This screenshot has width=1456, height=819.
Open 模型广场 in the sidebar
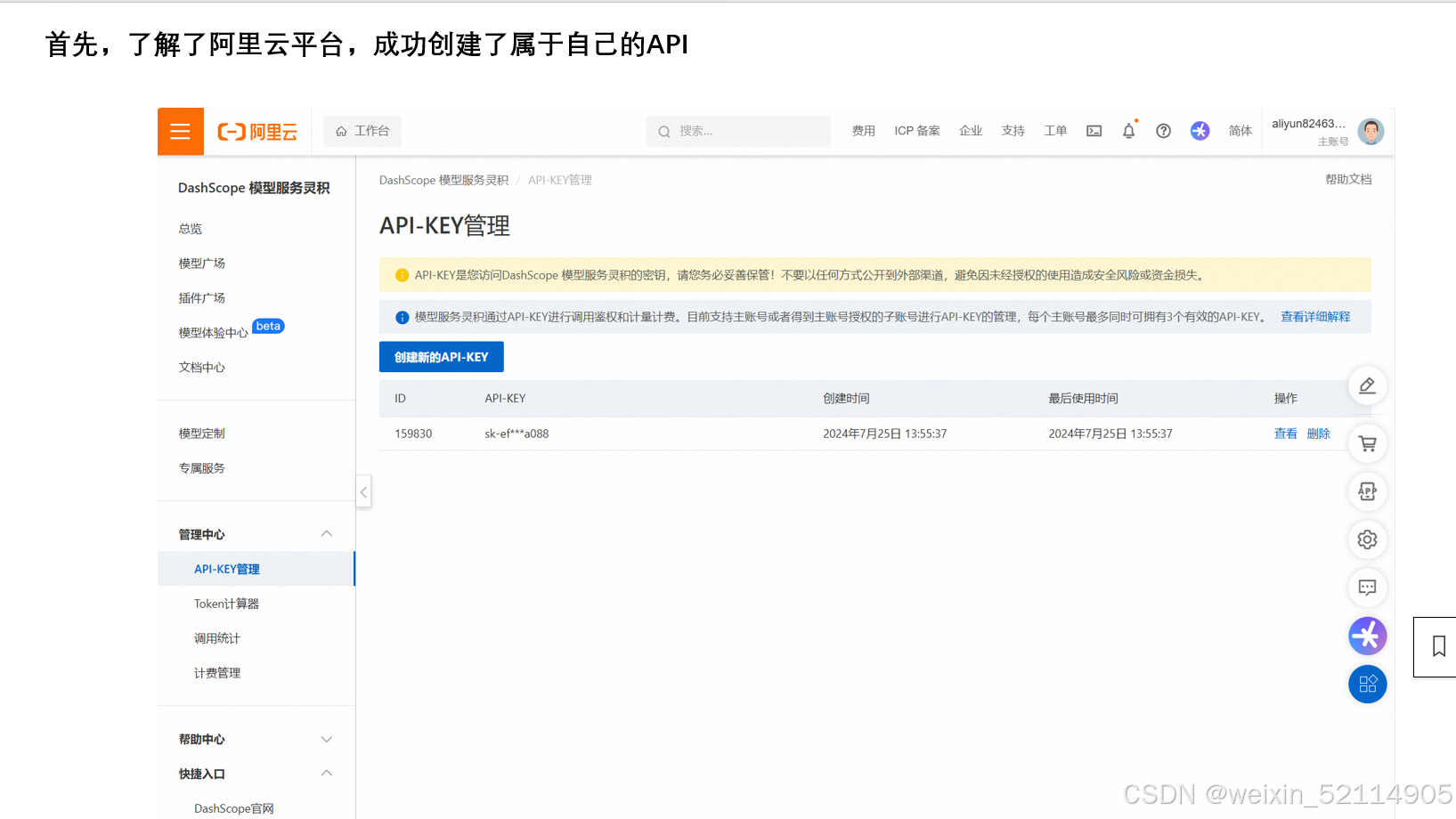(202, 264)
